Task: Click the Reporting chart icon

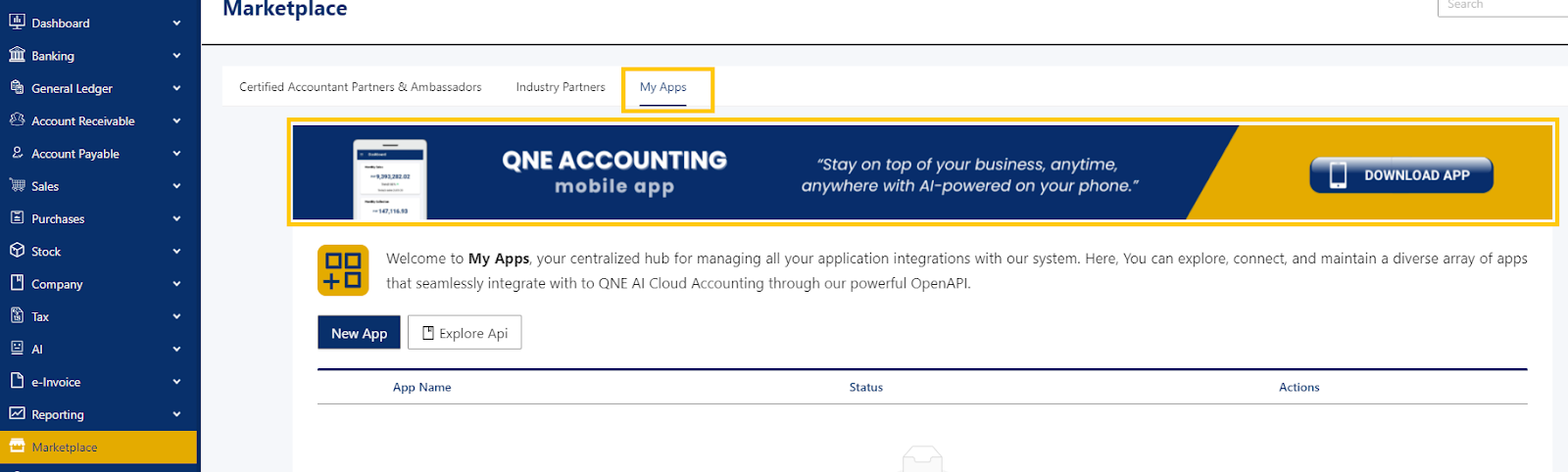Action: coord(17,413)
